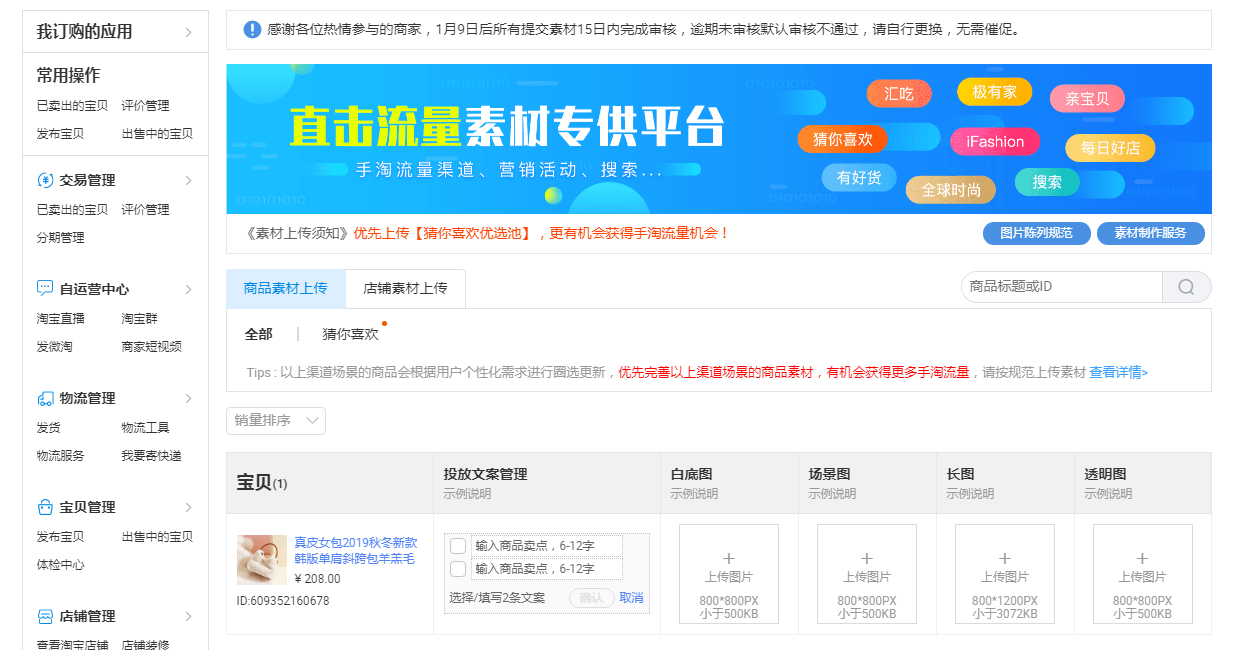This screenshot has height=650, width=1241.
Task: Switch to 店铺素材上传 tab
Action: (x=405, y=288)
